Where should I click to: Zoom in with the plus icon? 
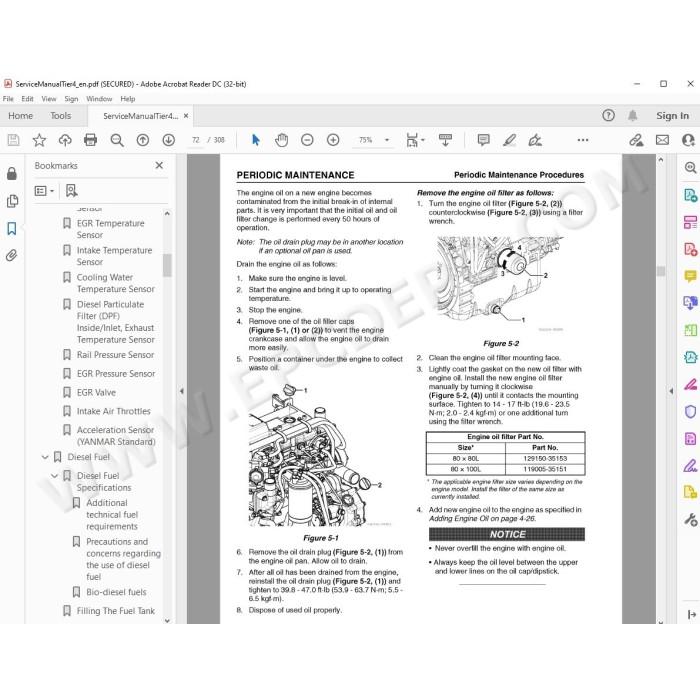(333, 140)
